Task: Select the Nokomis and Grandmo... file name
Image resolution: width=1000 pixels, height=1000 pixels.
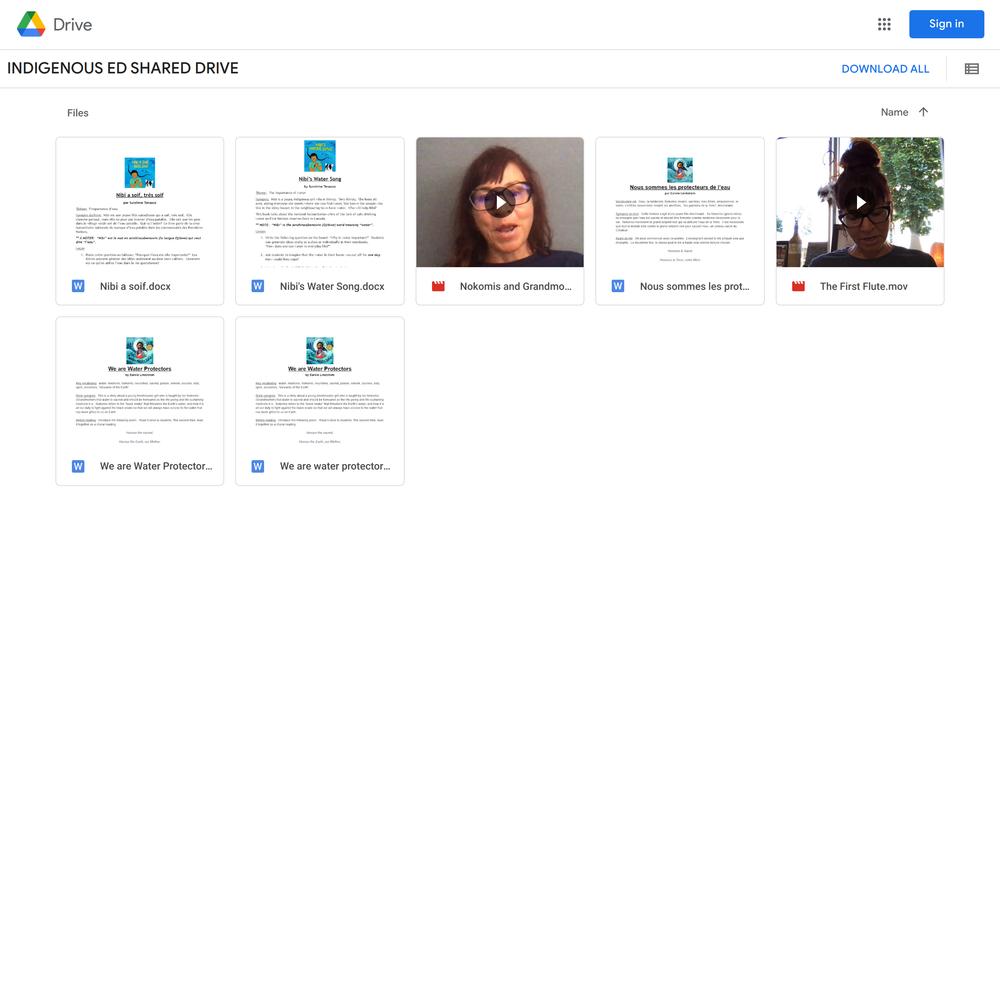Action: 516,286
